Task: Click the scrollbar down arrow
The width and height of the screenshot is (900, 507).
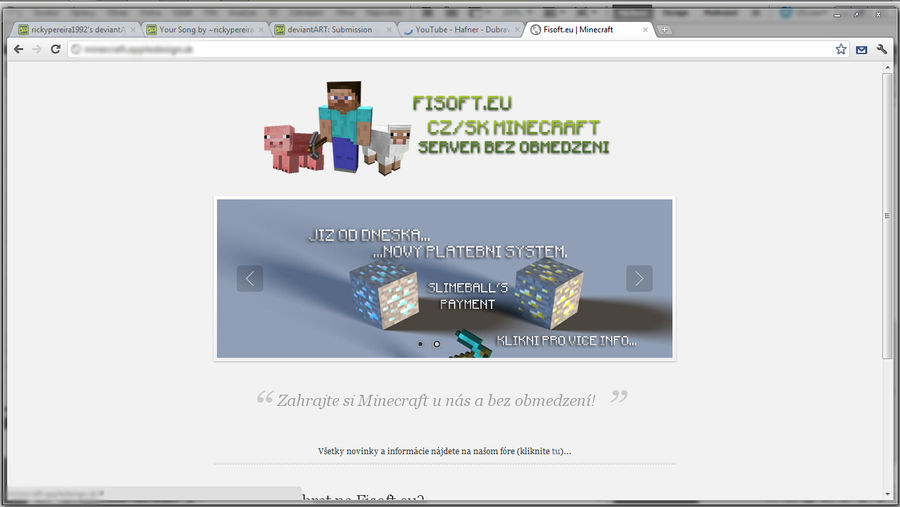Action: click(x=887, y=494)
